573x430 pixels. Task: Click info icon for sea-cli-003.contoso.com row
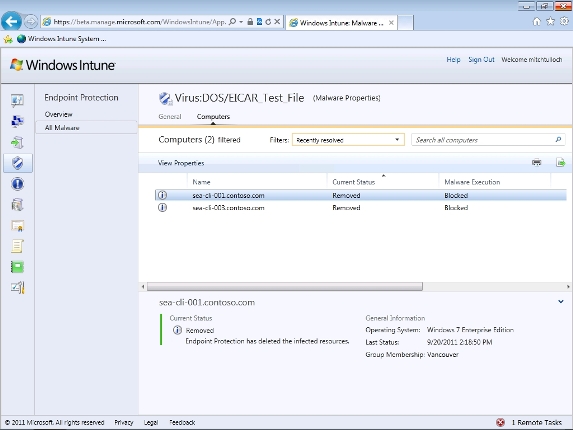[x=163, y=208]
